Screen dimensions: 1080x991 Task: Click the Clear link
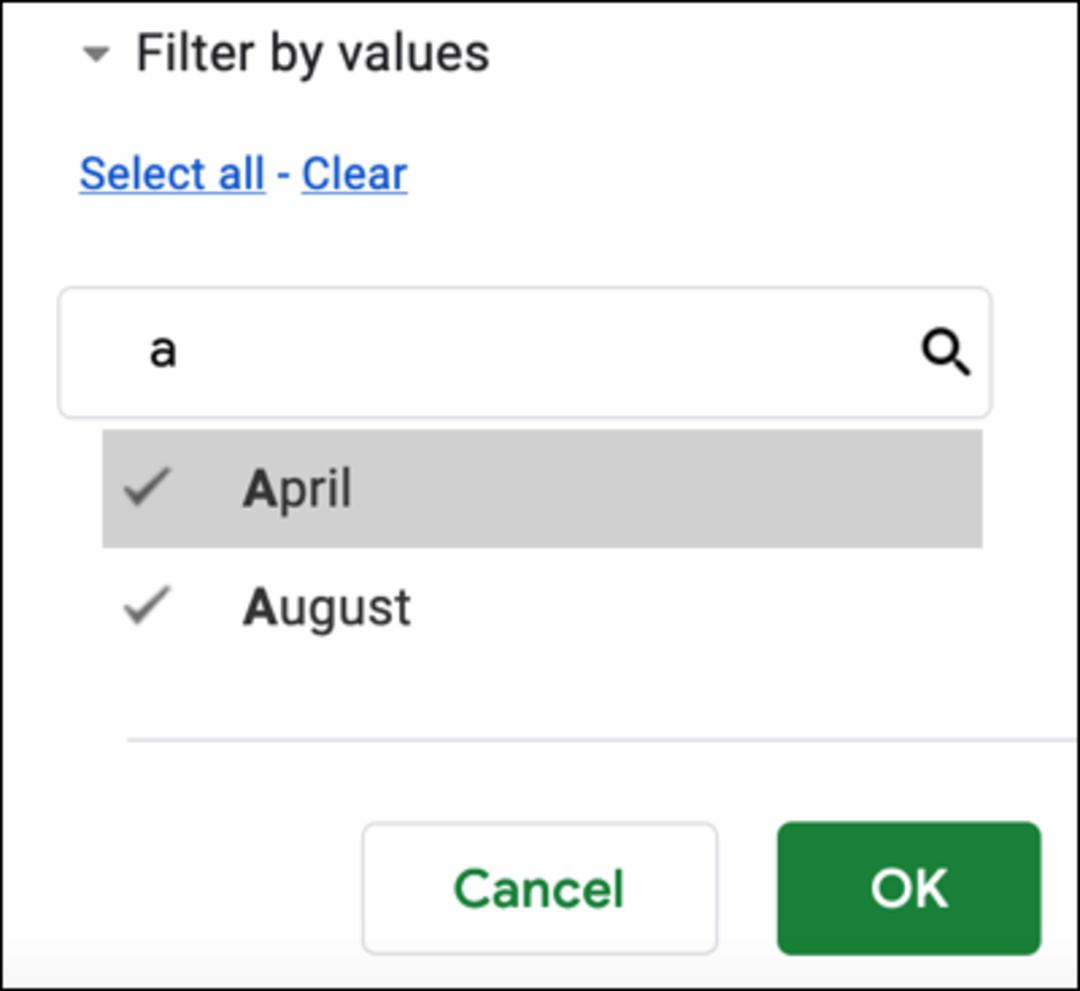pos(355,174)
